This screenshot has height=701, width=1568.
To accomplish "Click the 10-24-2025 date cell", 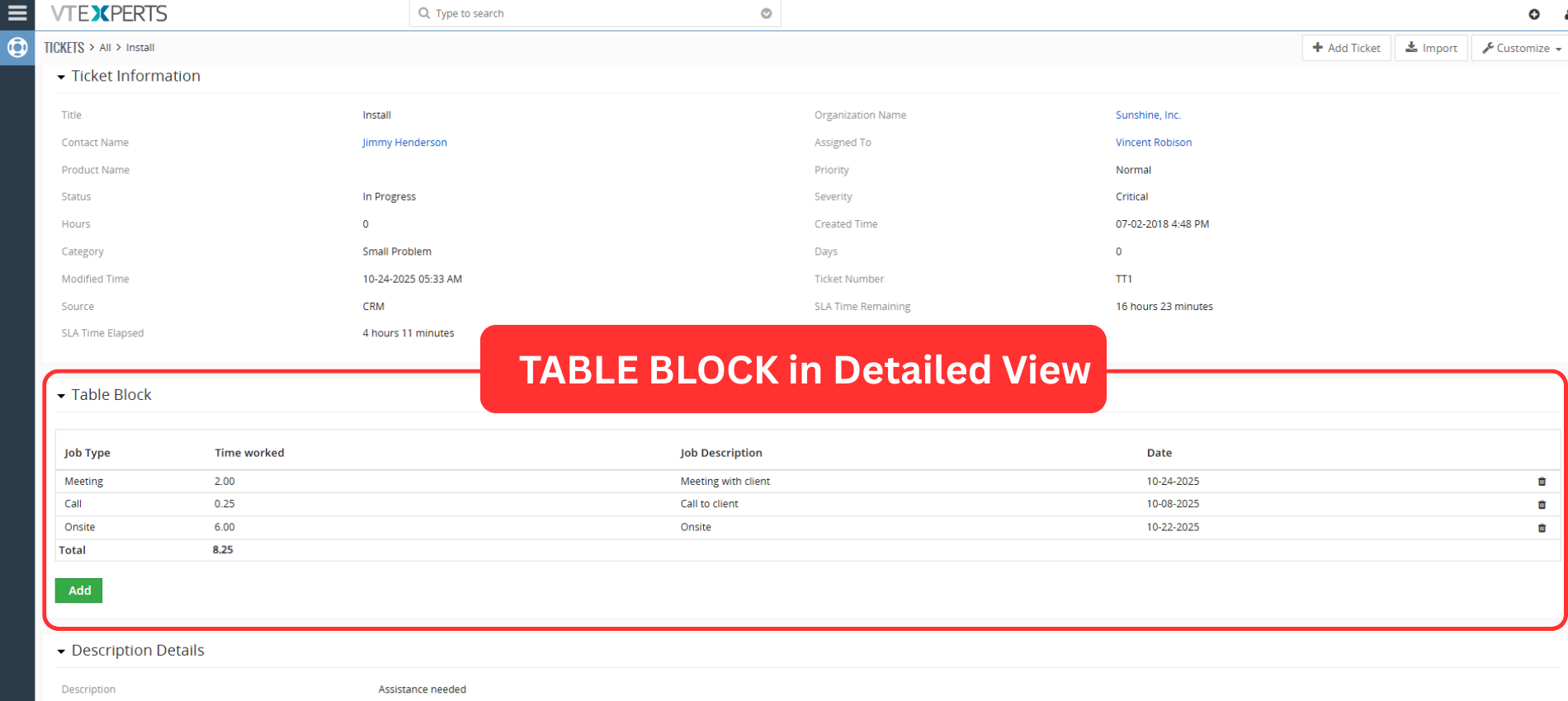I will [1173, 482].
